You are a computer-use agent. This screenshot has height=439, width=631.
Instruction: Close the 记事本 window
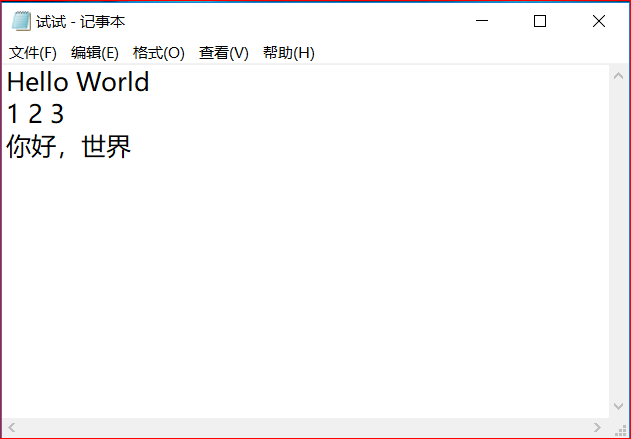click(599, 21)
